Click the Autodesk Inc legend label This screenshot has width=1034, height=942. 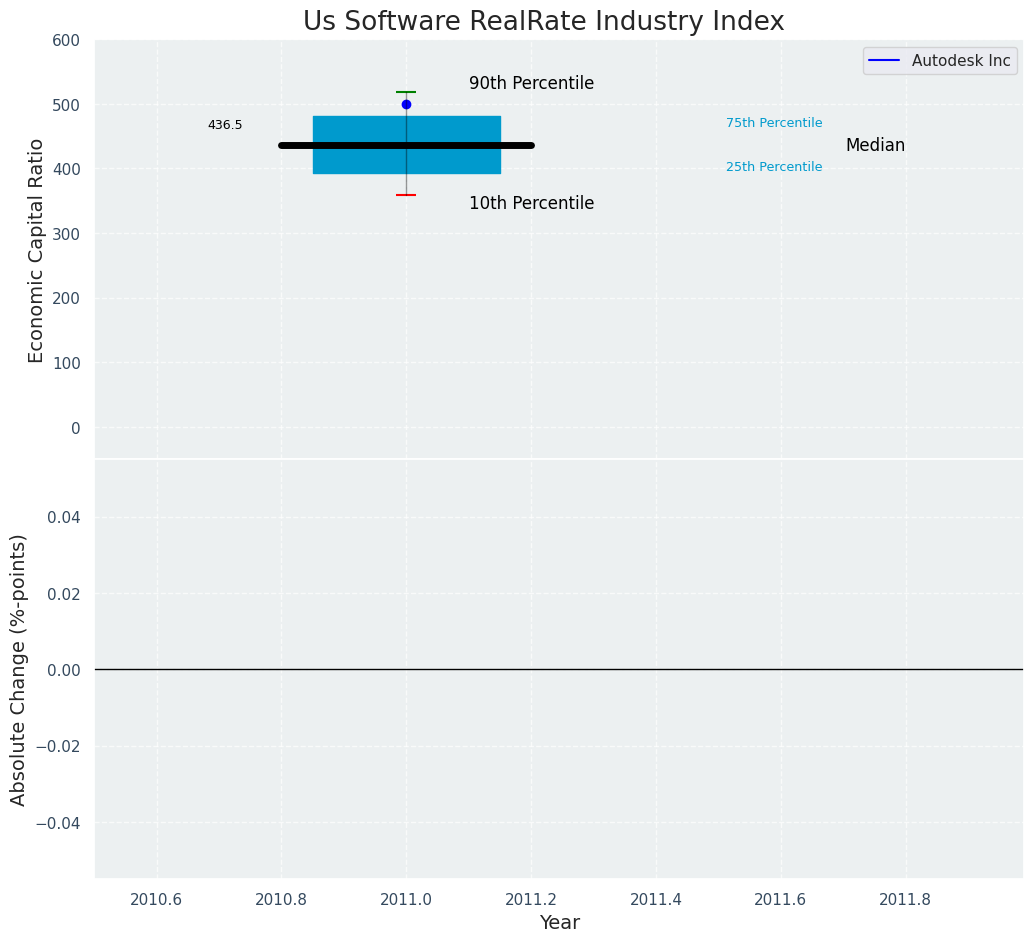[960, 61]
